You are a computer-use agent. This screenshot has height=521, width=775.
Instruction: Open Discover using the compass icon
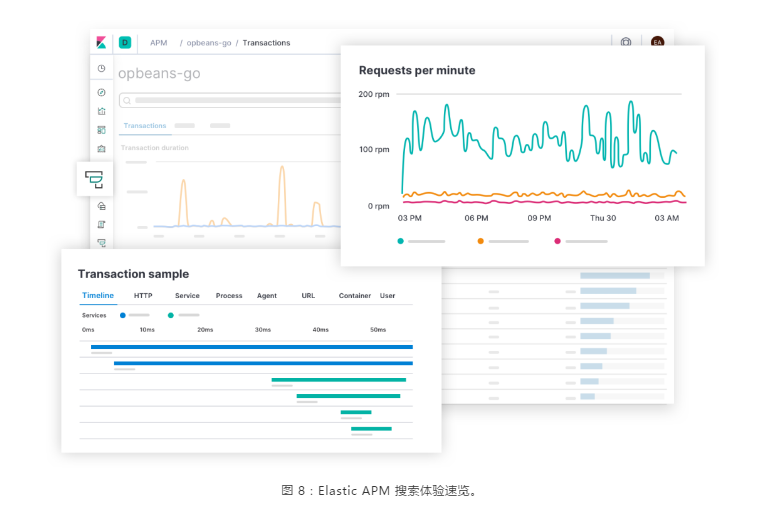click(101, 92)
